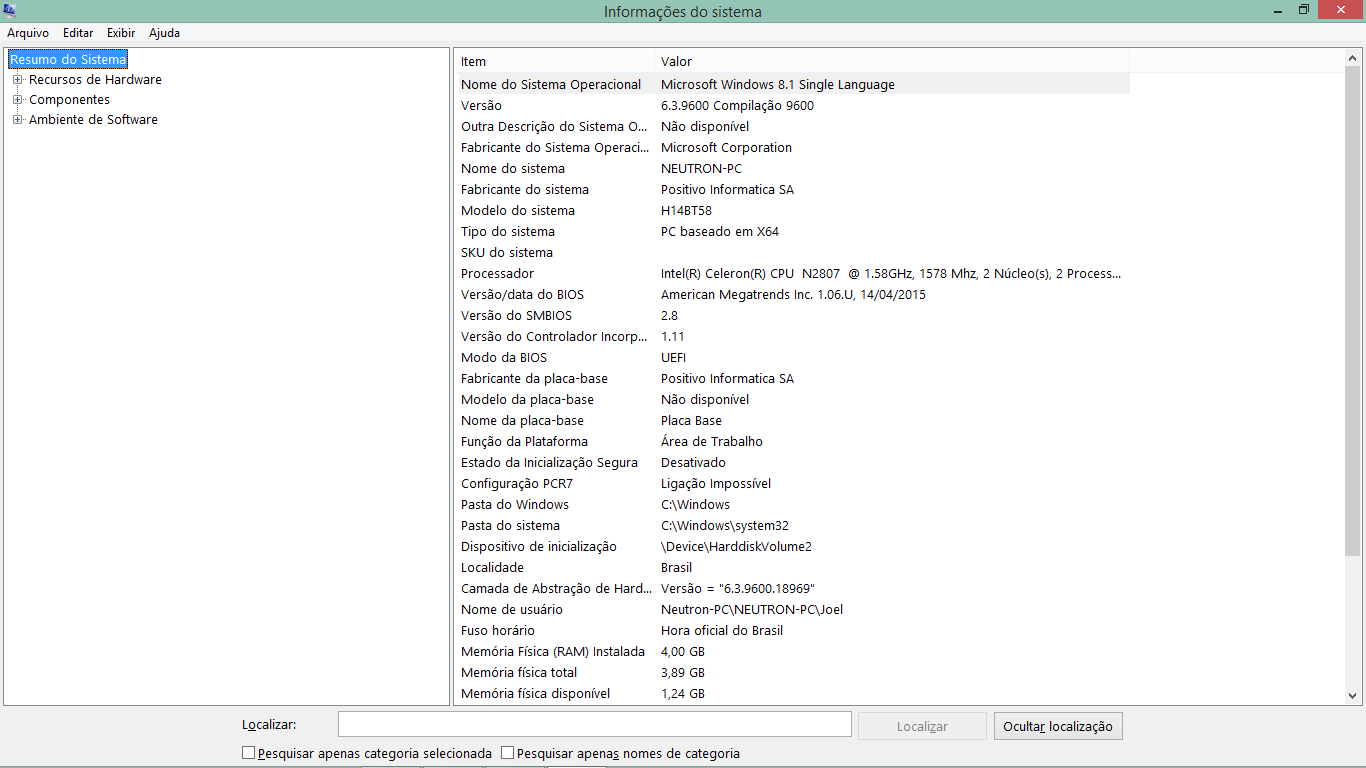The height and width of the screenshot is (768, 1366).
Task: Click the 3,89 GB value
Action: (x=683, y=673)
